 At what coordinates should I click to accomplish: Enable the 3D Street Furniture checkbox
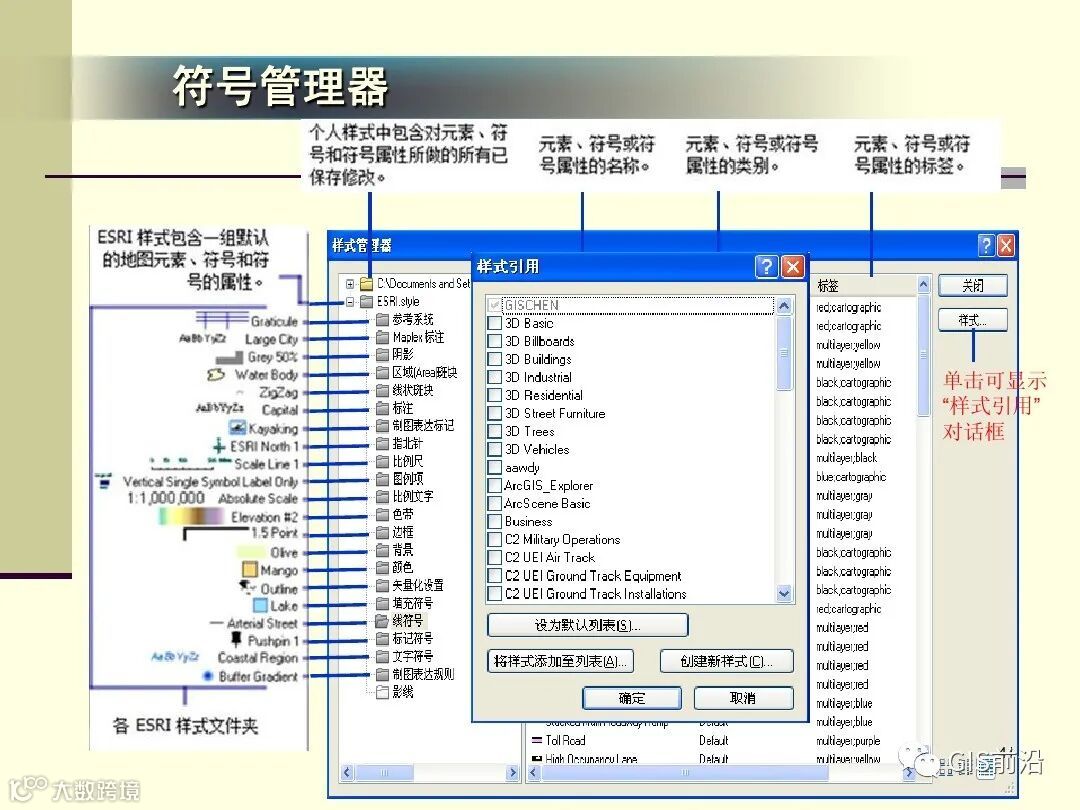coord(495,413)
